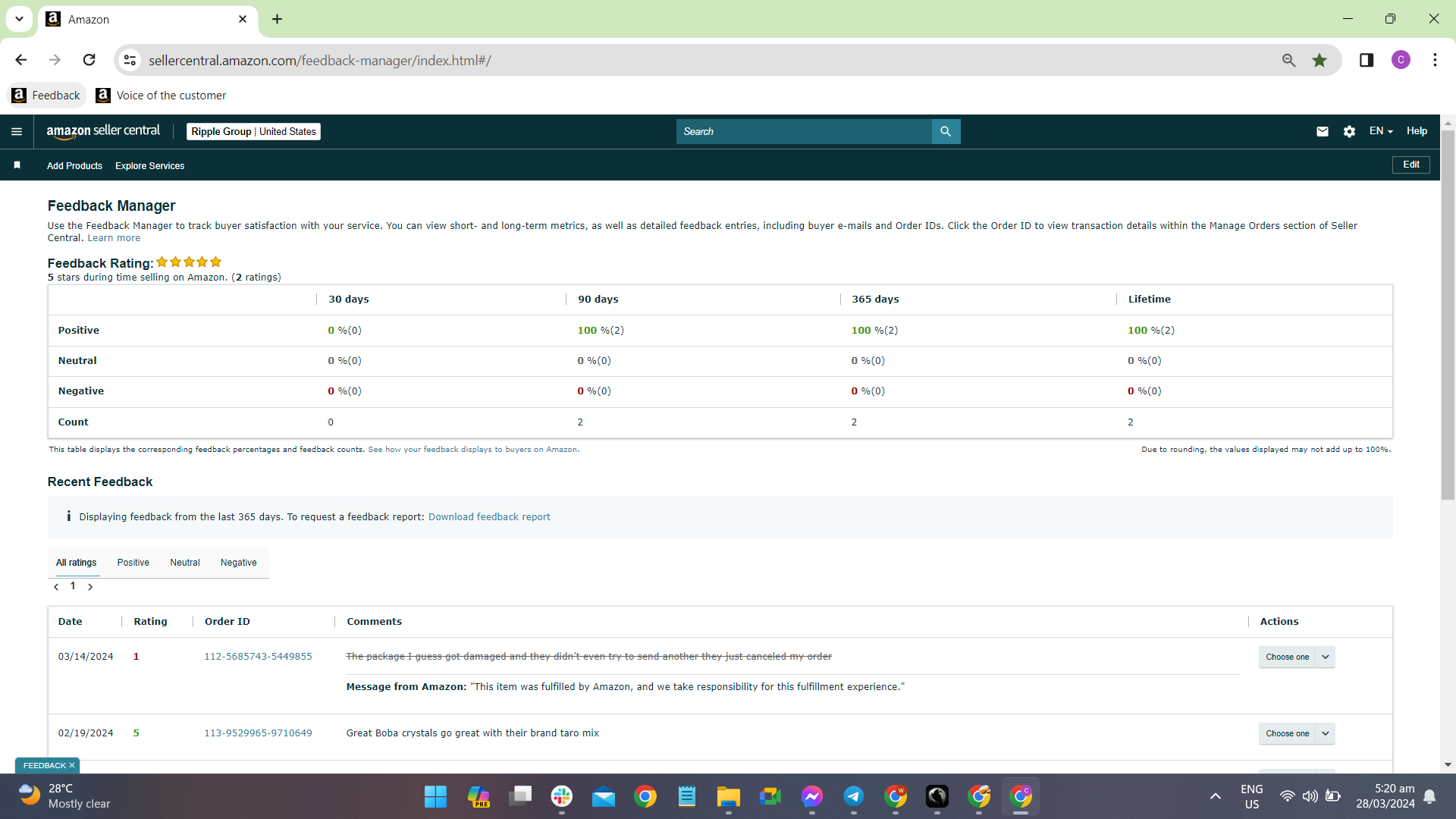1456x819 pixels.
Task: Click the bookmark flag icon beside Add Products
Action: point(17,165)
